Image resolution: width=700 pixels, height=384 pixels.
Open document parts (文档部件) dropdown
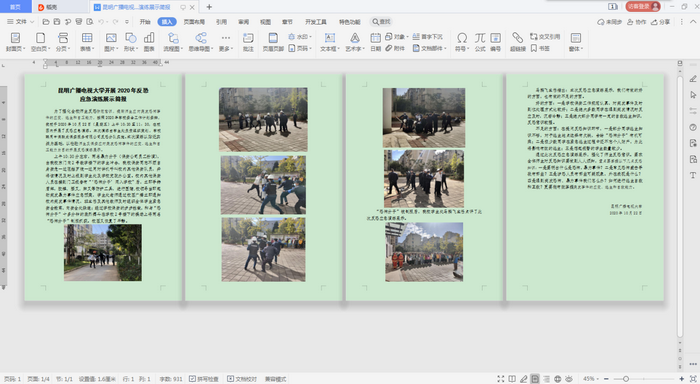(429, 48)
